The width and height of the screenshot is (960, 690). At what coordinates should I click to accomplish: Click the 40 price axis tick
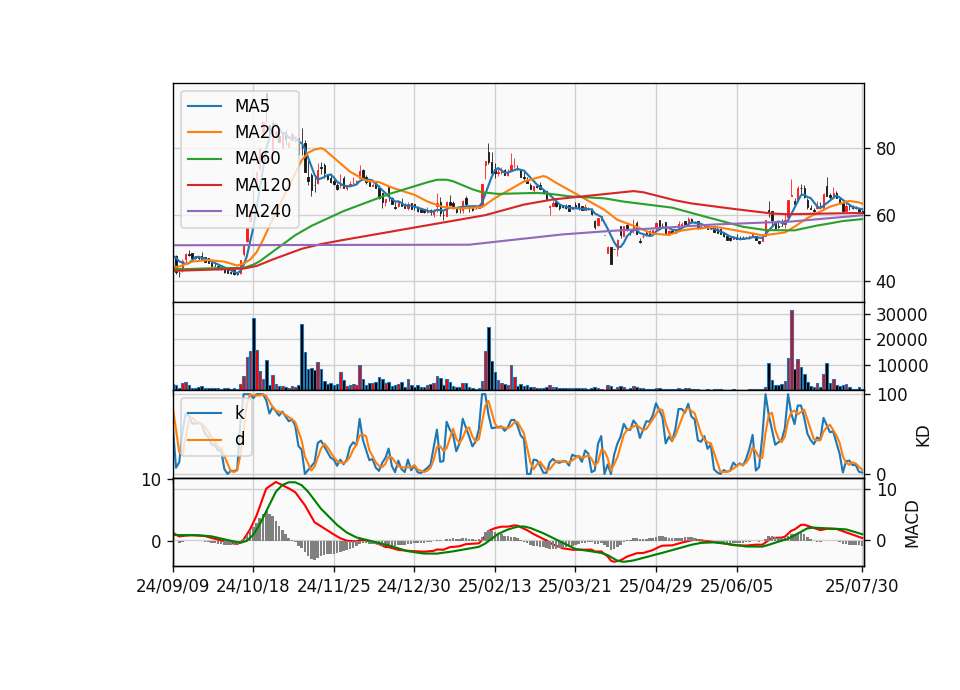point(885,282)
